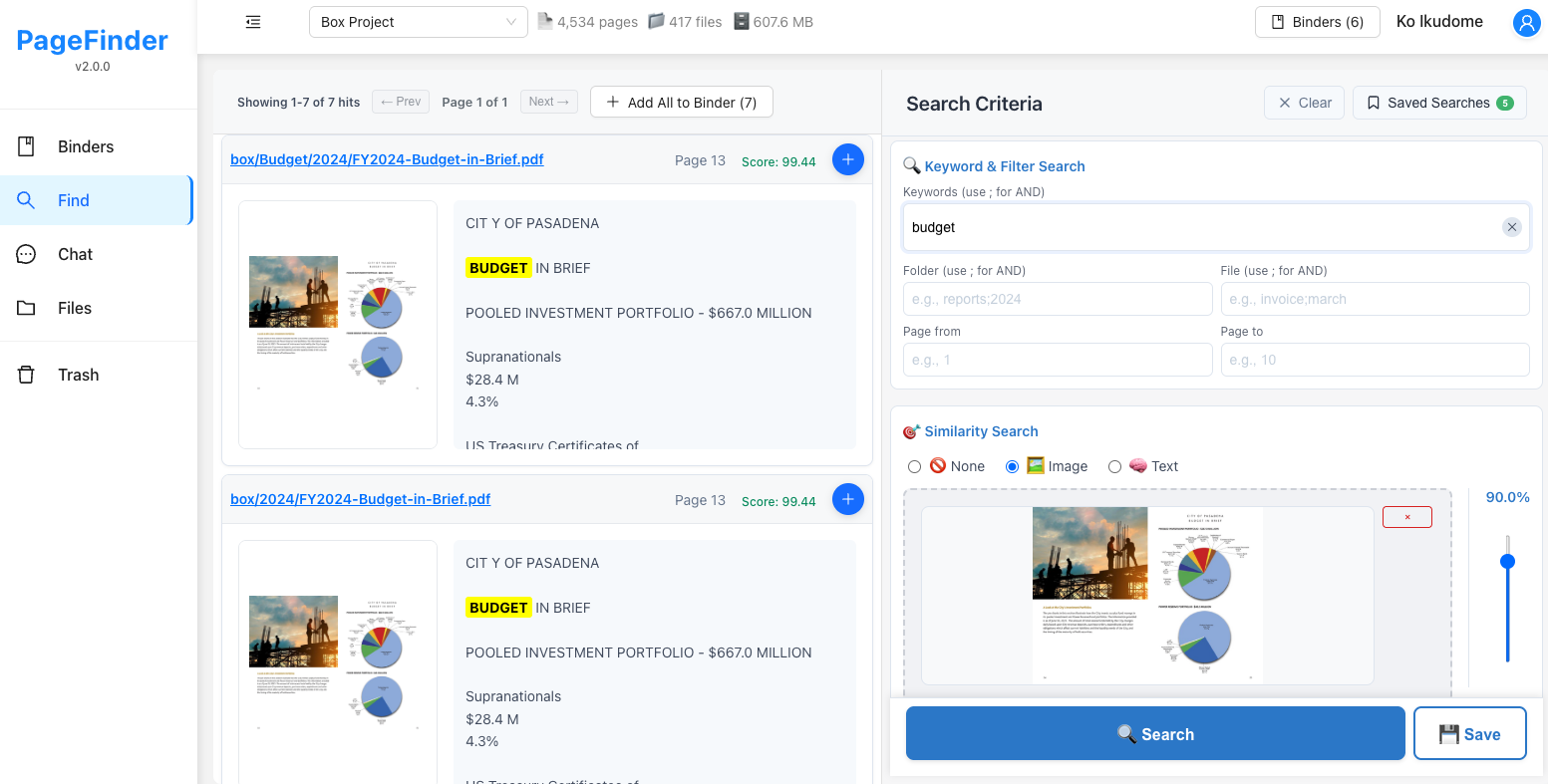Open the Saved Searches list

tap(1439, 102)
